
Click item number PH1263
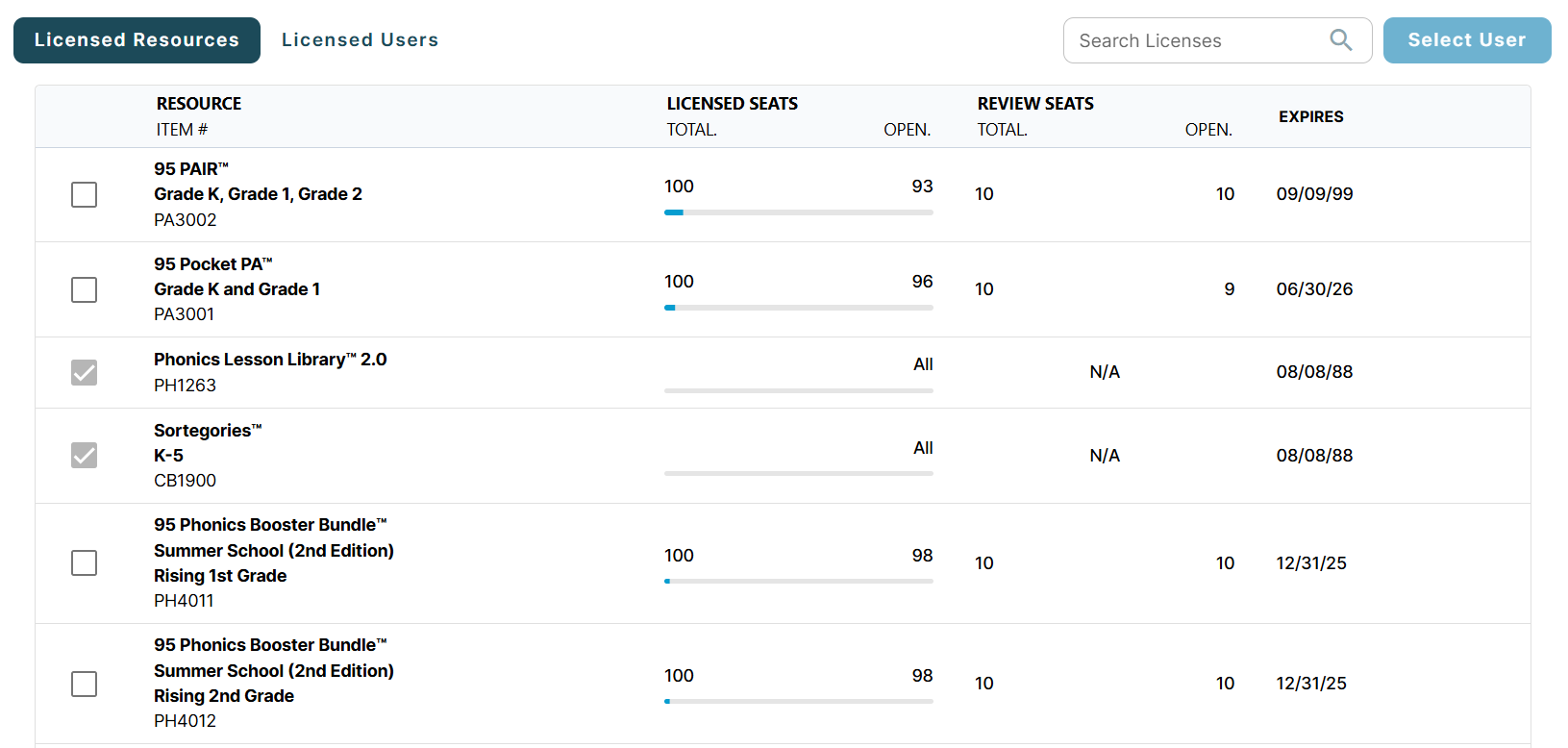click(186, 386)
